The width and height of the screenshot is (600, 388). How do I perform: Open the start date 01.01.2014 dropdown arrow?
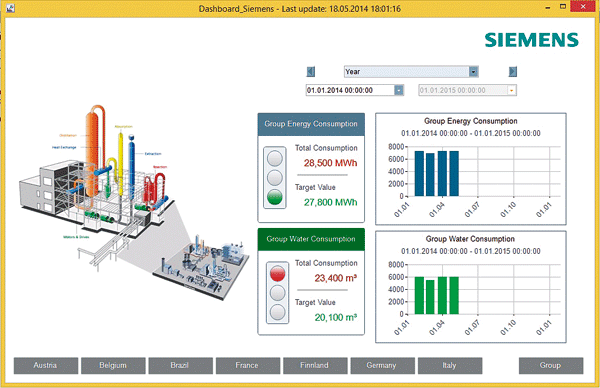[399, 90]
